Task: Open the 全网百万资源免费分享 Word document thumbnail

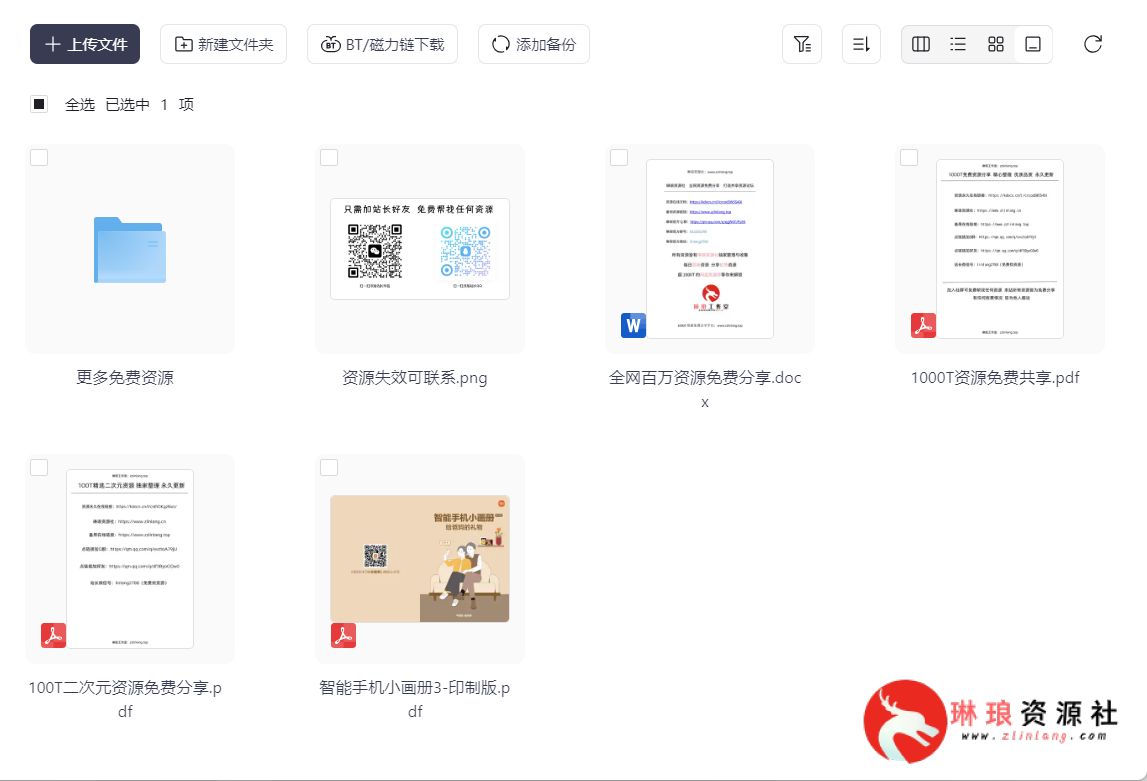Action: pyautogui.click(x=710, y=249)
